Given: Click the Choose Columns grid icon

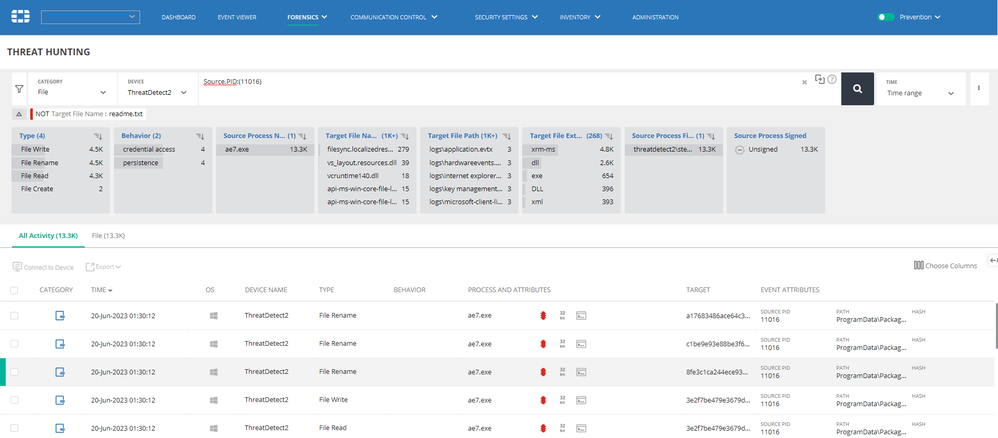Looking at the screenshot, I should (918, 265).
